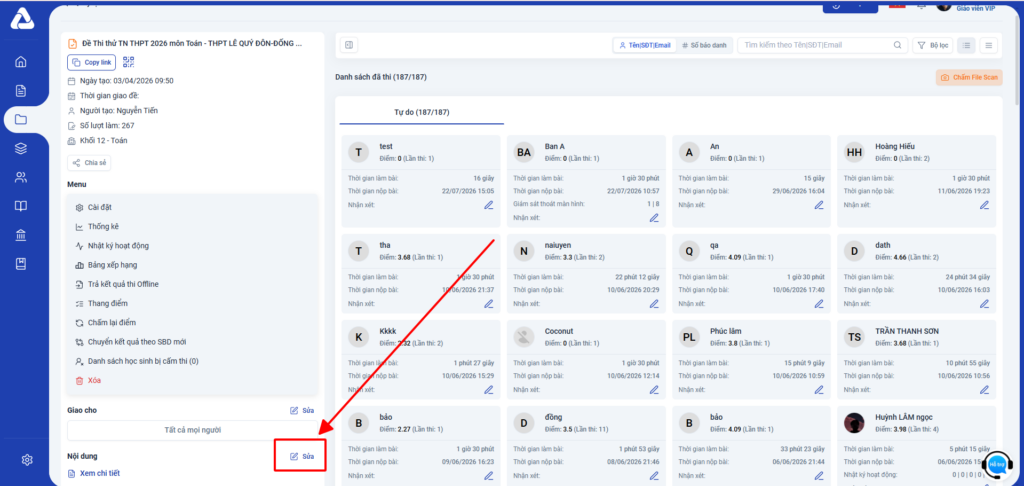Edit comment on the naiuyen card
Viewport: 1024px width, 486px height.
coord(654,304)
